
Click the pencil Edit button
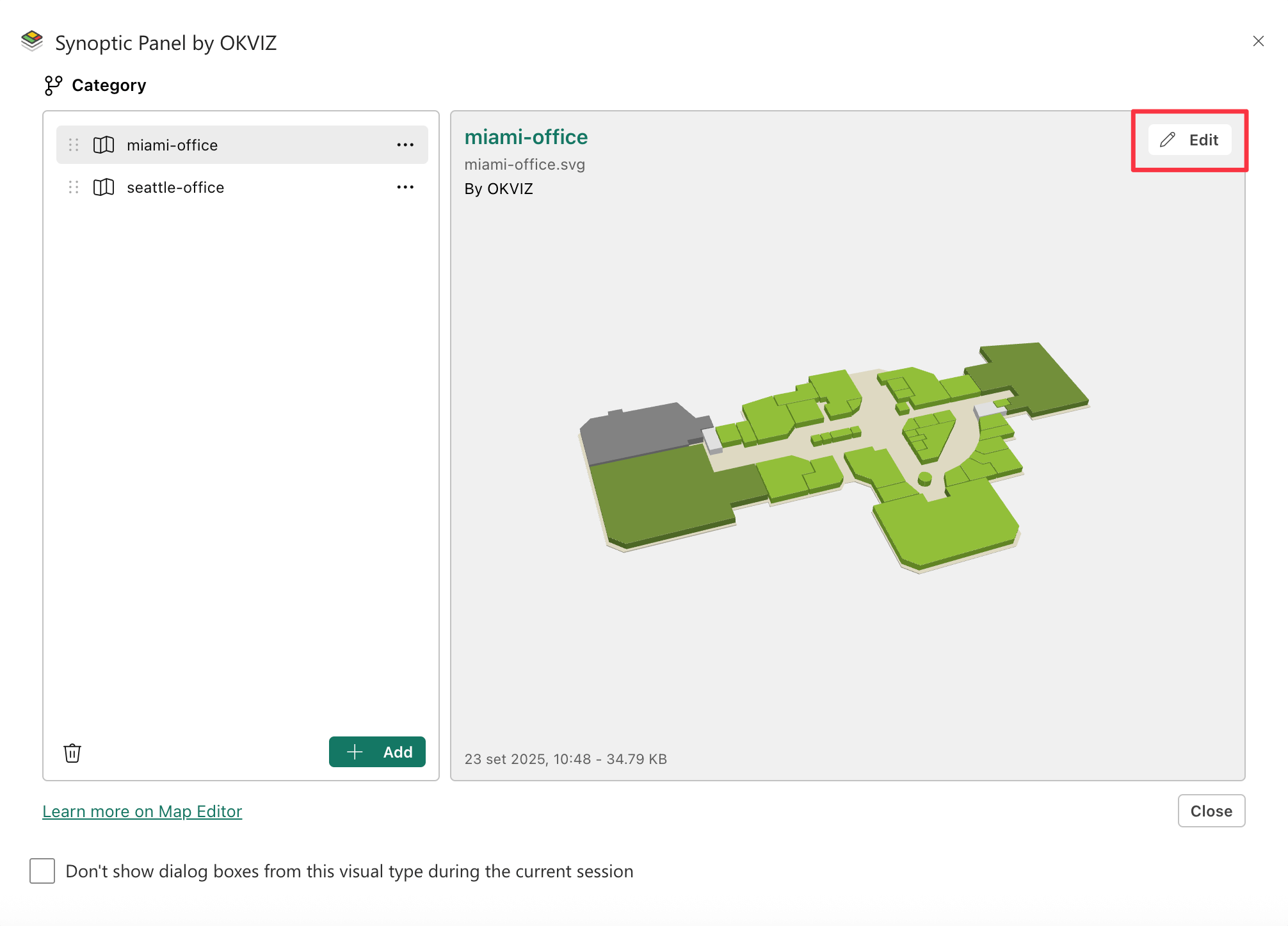1189,140
